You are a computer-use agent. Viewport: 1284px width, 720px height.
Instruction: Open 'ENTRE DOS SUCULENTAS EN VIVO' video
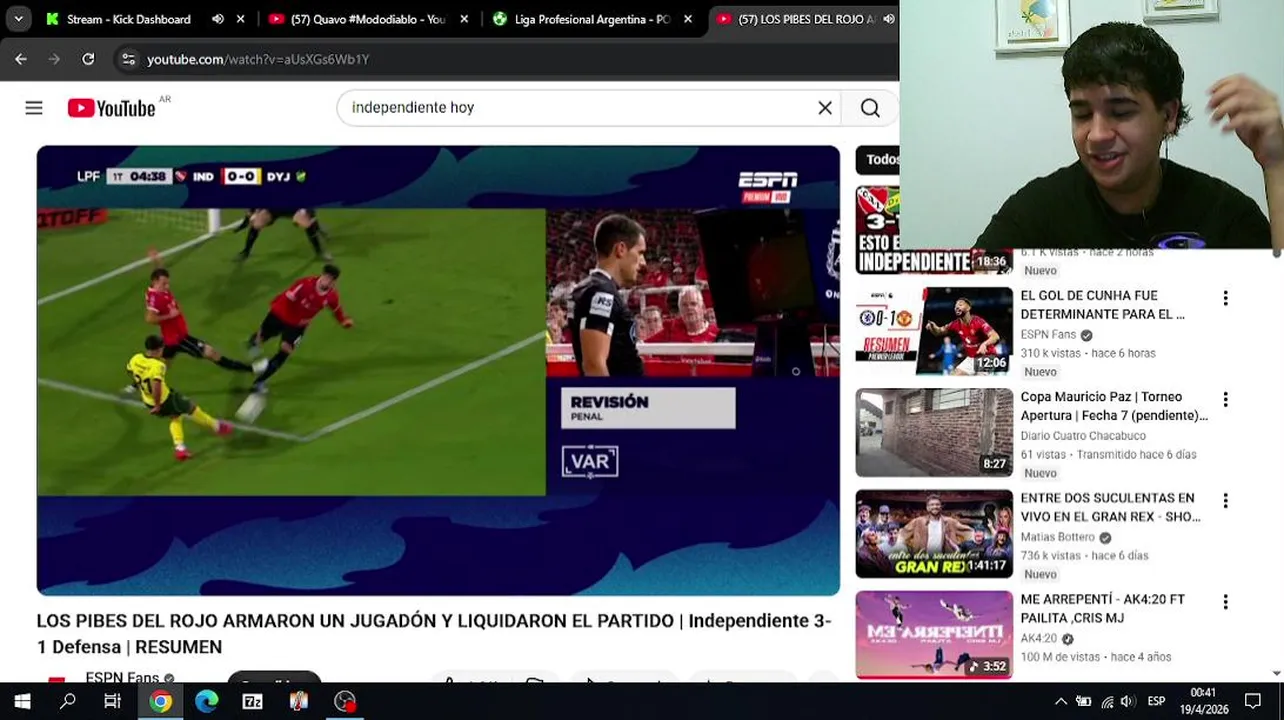(1110, 507)
